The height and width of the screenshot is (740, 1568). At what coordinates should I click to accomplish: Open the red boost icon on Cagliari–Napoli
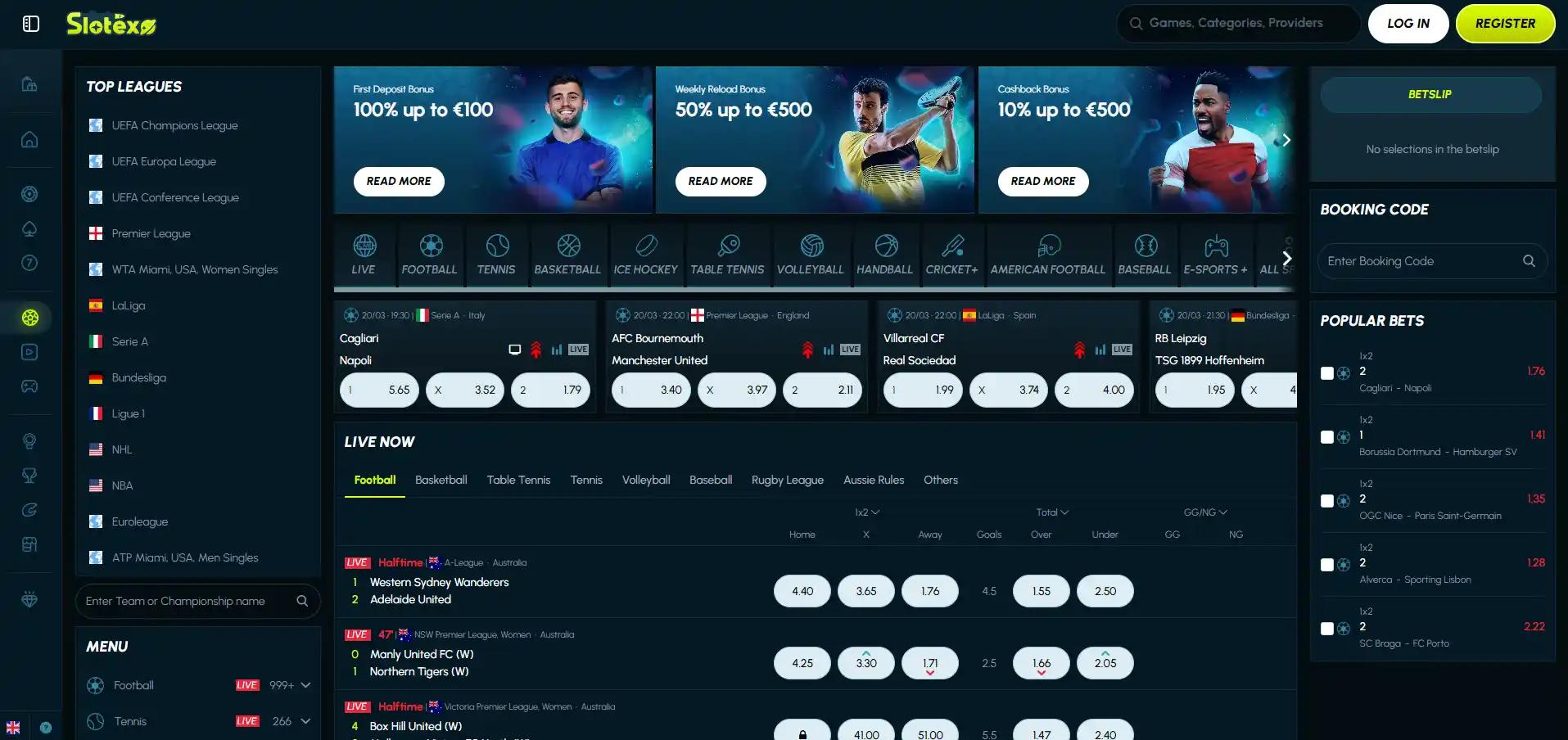pos(535,350)
